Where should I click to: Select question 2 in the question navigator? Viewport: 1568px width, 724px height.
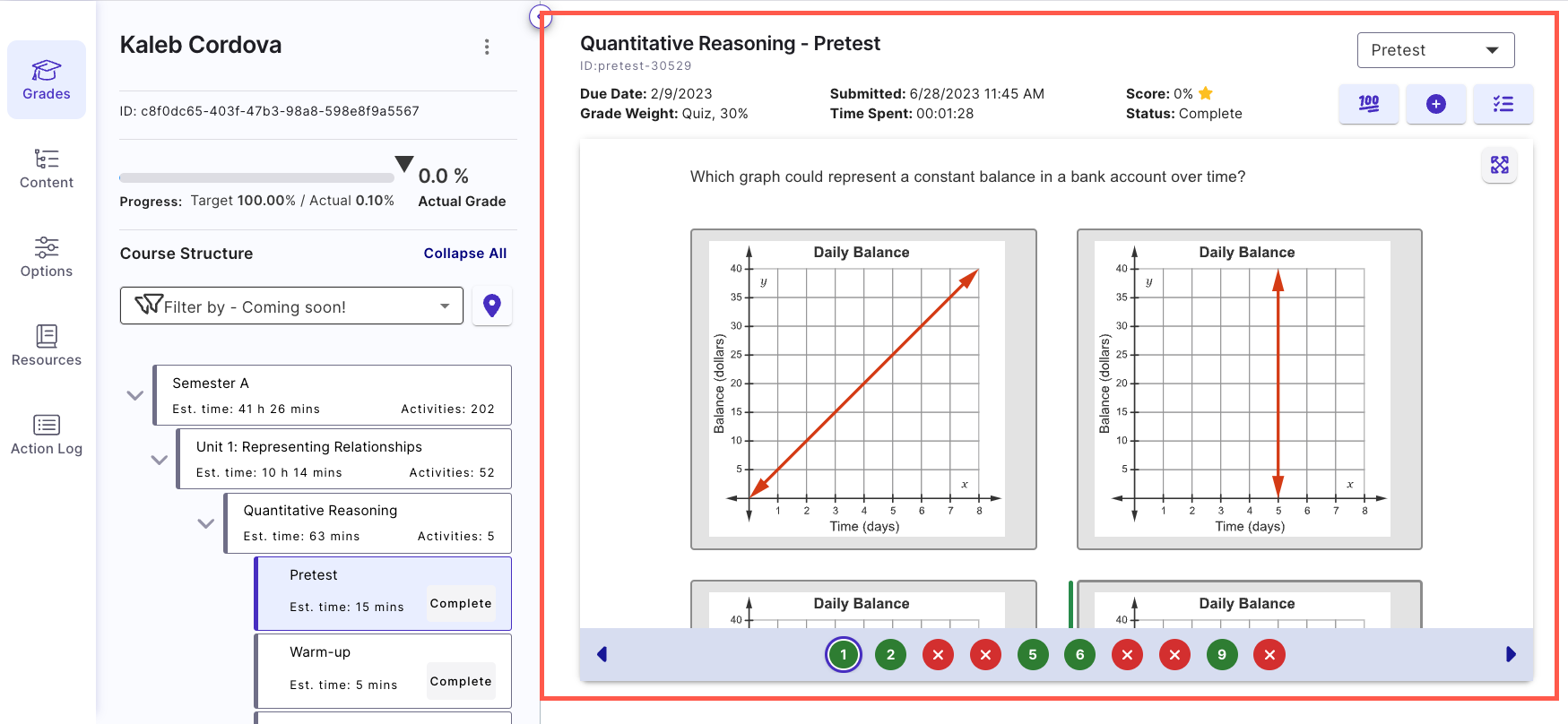pyautogui.click(x=890, y=654)
